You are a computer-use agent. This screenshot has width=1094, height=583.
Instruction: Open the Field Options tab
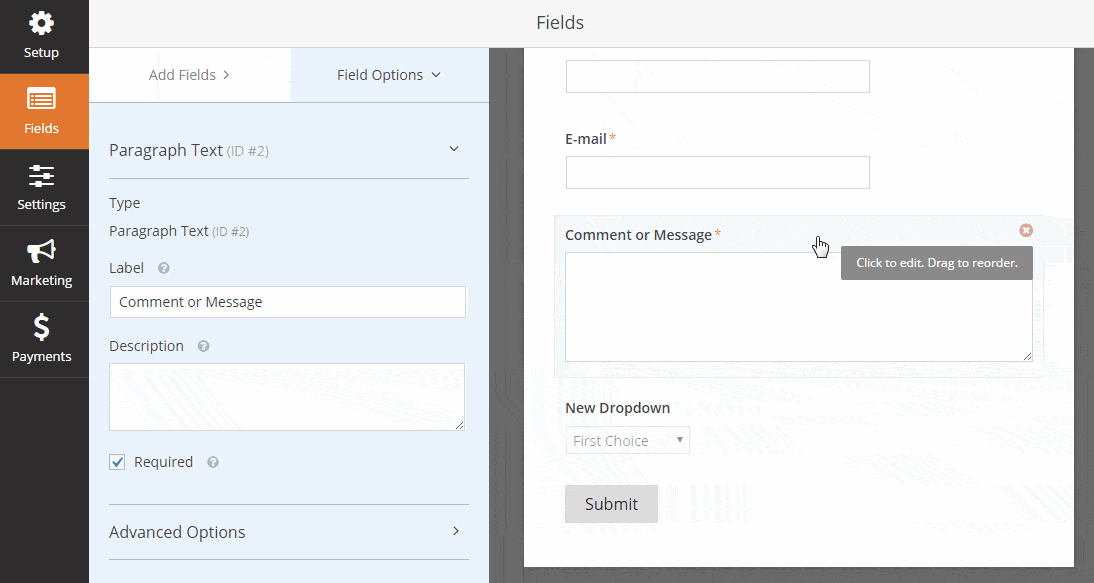click(389, 74)
